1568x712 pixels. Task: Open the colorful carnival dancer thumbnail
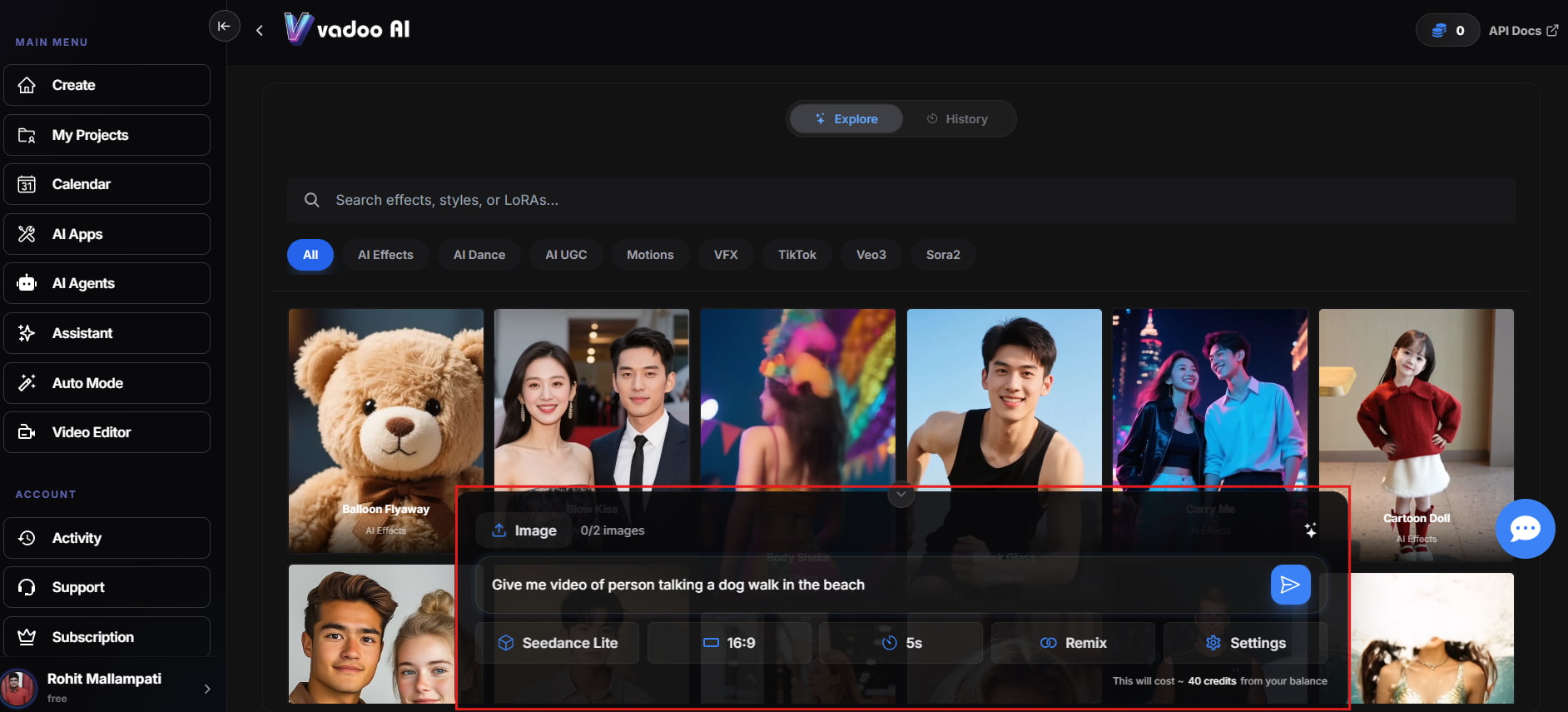pos(798,398)
